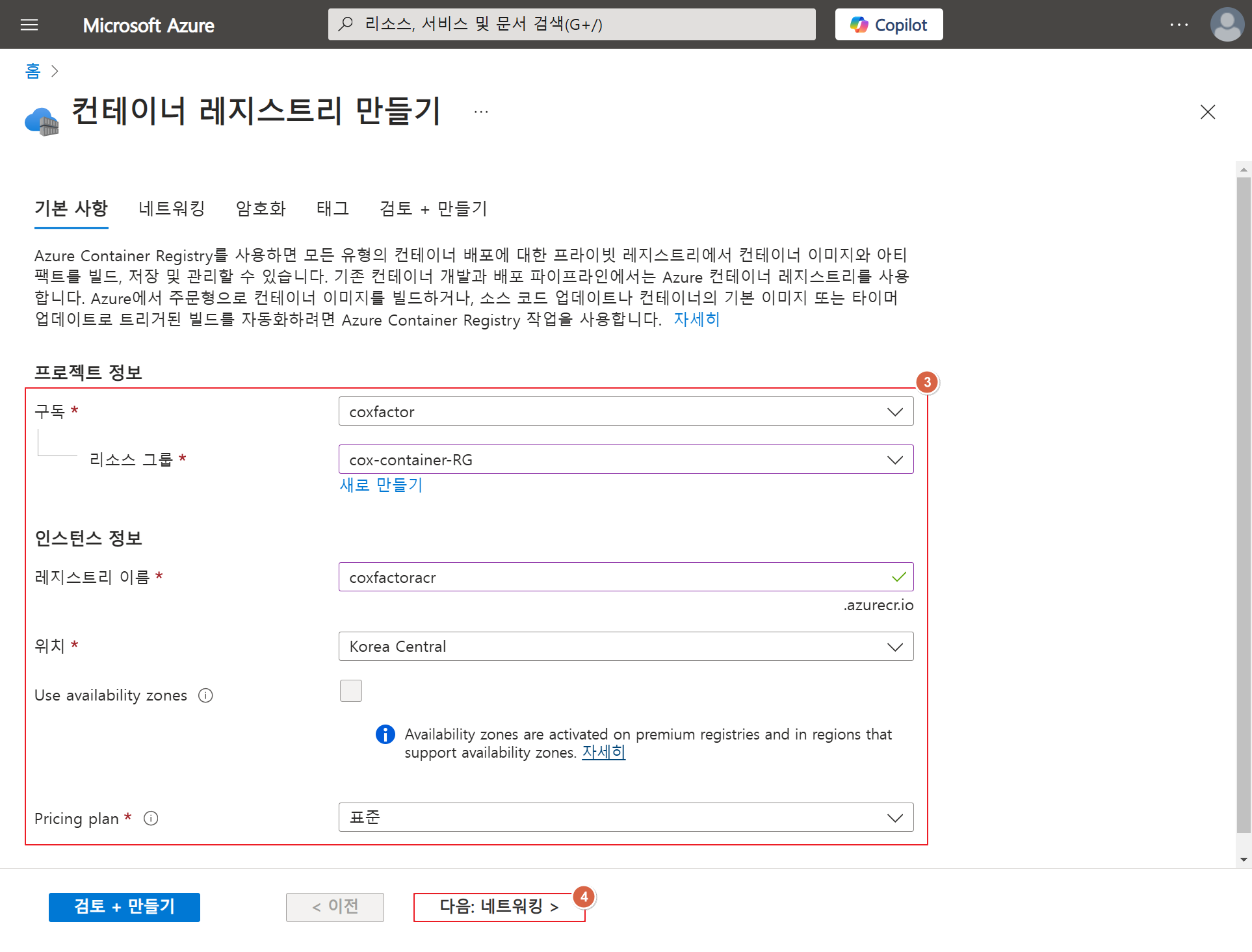Screen dimensions: 1252x952
Task: Go to the 홈 breadcrumb
Action: [x=33, y=70]
